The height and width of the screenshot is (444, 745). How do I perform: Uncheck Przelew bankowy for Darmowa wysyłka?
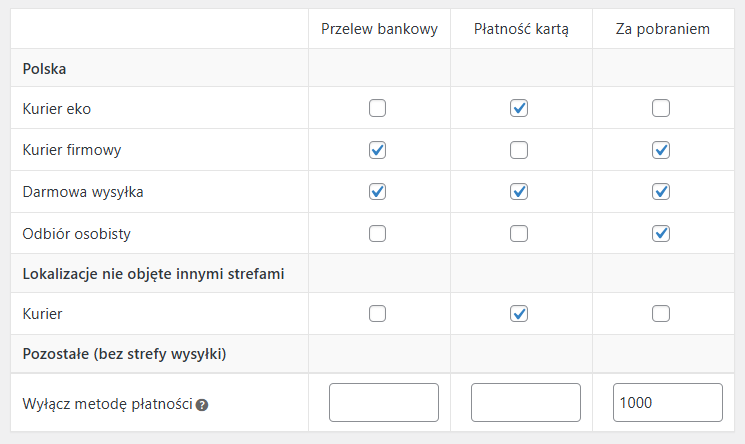point(377,192)
